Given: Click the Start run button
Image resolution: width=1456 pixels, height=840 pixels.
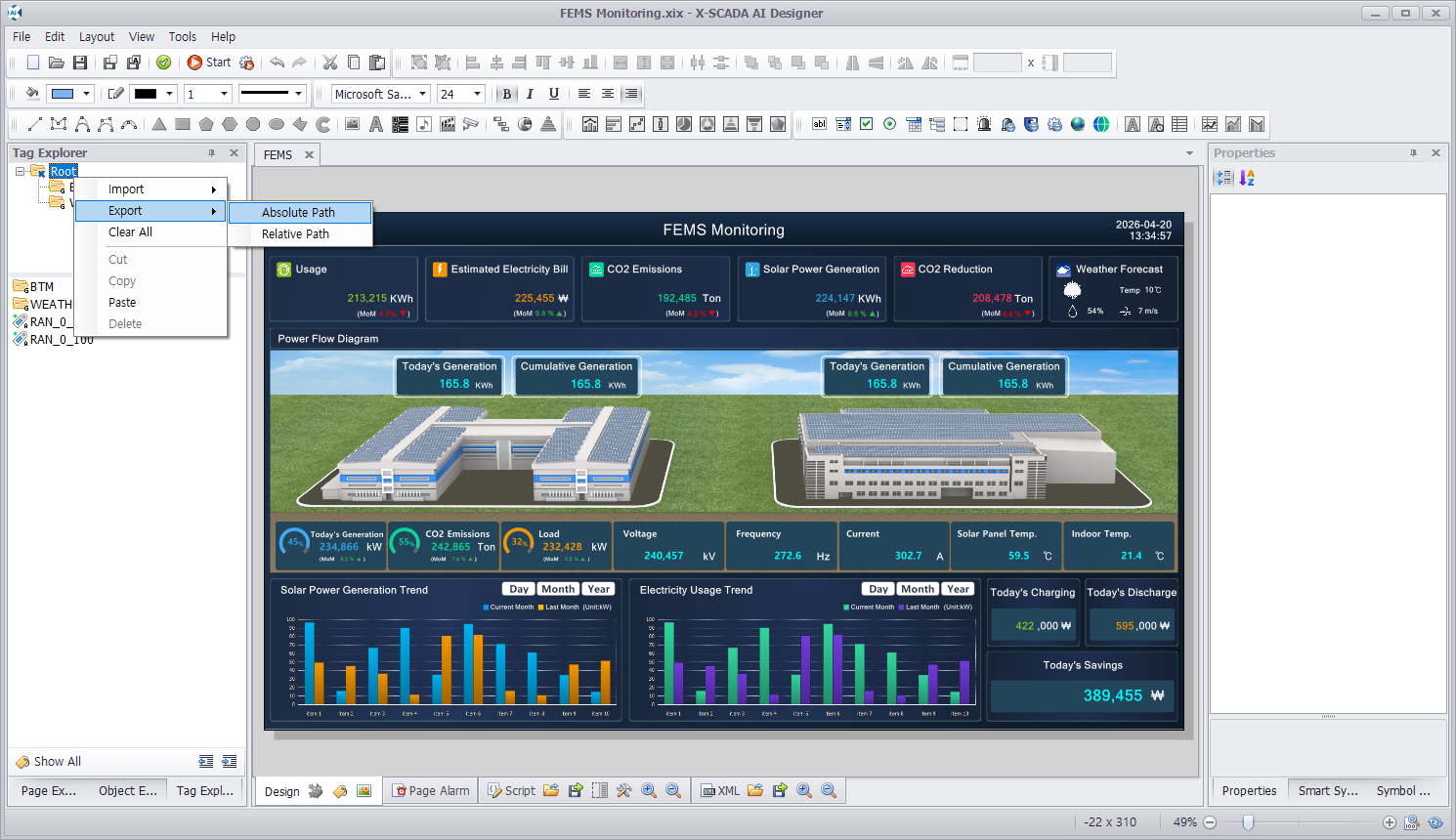Looking at the screenshot, I should point(208,63).
